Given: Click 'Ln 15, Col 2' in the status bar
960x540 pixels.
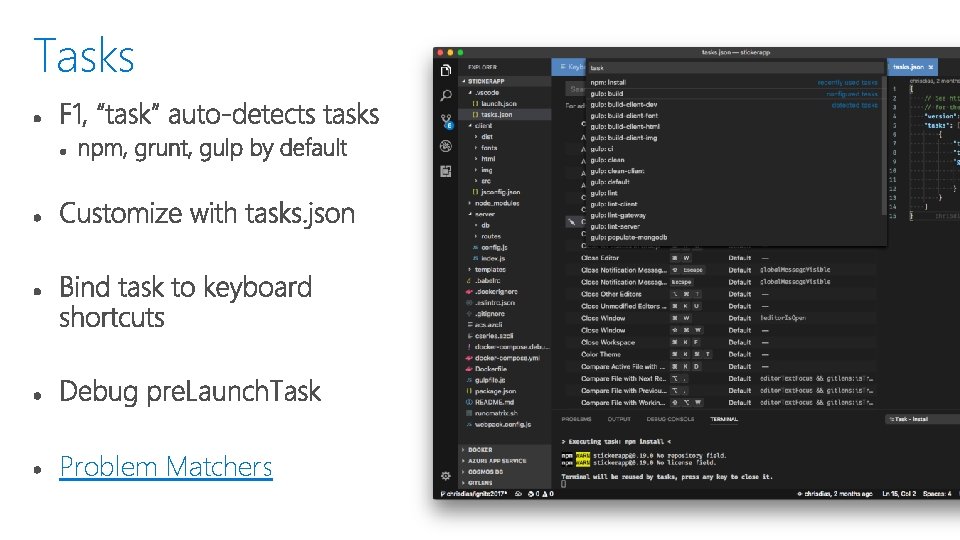Looking at the screenshot, I should [899, 493].
